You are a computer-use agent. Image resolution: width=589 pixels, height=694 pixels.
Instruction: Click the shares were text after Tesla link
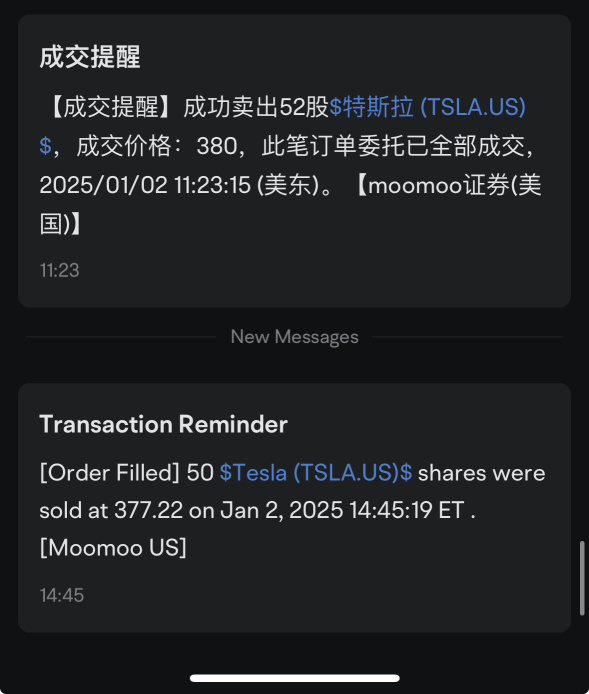(x=481, y=473)
